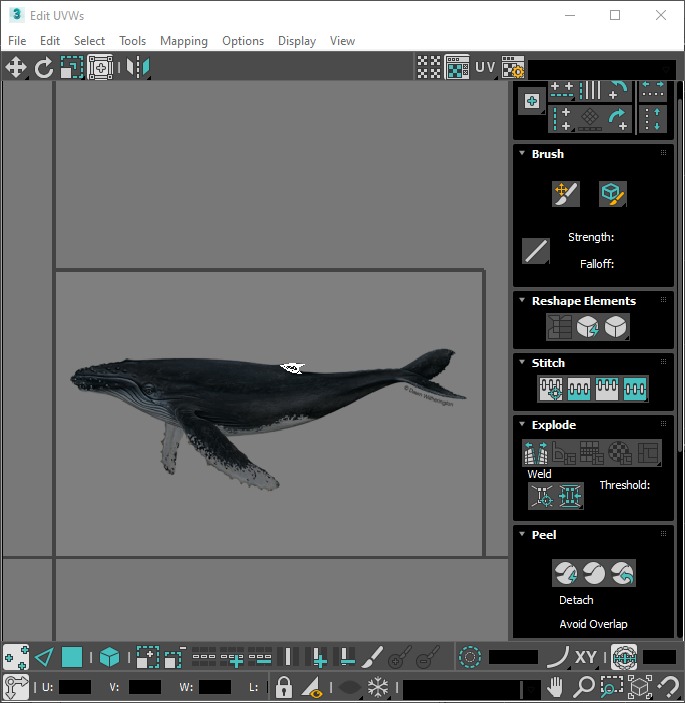Screen dimensions: 685x703
Task: Collapse the Brush rollout
Action: [522, 153]
